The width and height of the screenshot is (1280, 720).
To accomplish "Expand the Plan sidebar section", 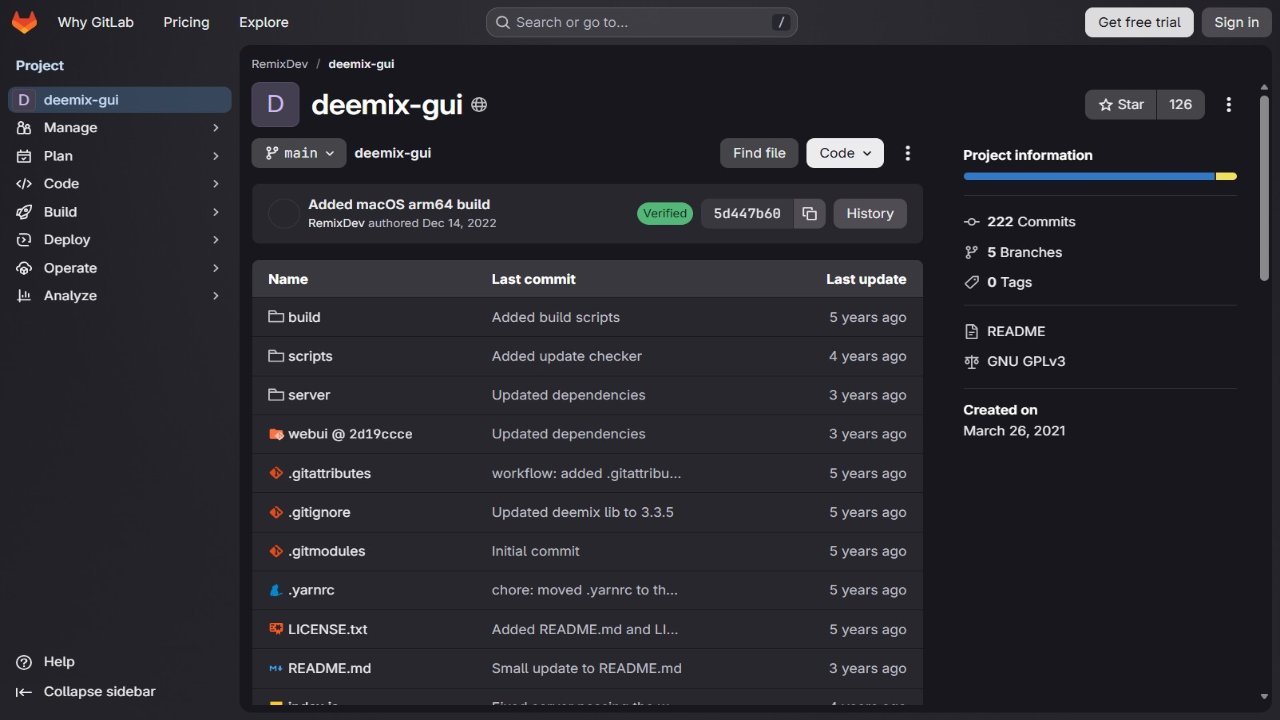I will click(119, 156).
